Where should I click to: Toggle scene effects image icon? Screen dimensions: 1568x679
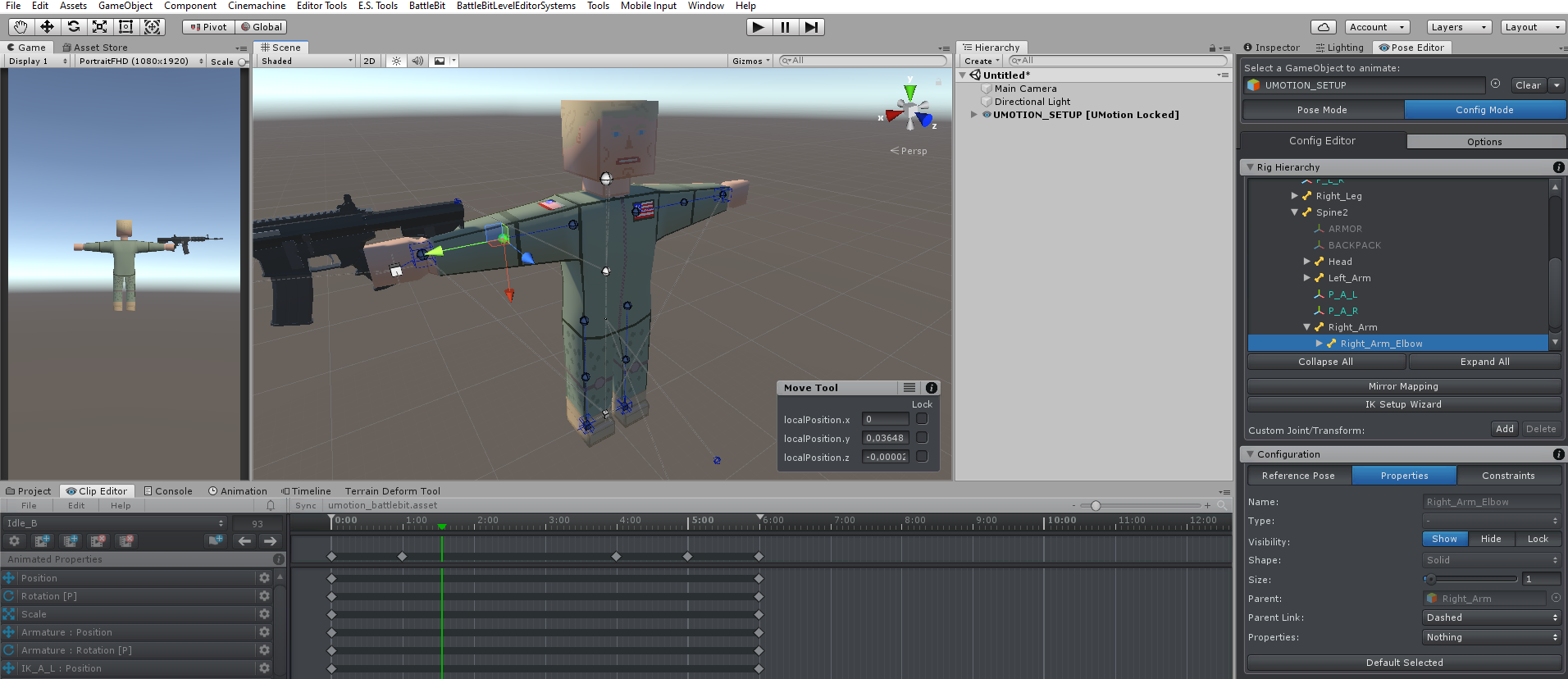[440, 61]
